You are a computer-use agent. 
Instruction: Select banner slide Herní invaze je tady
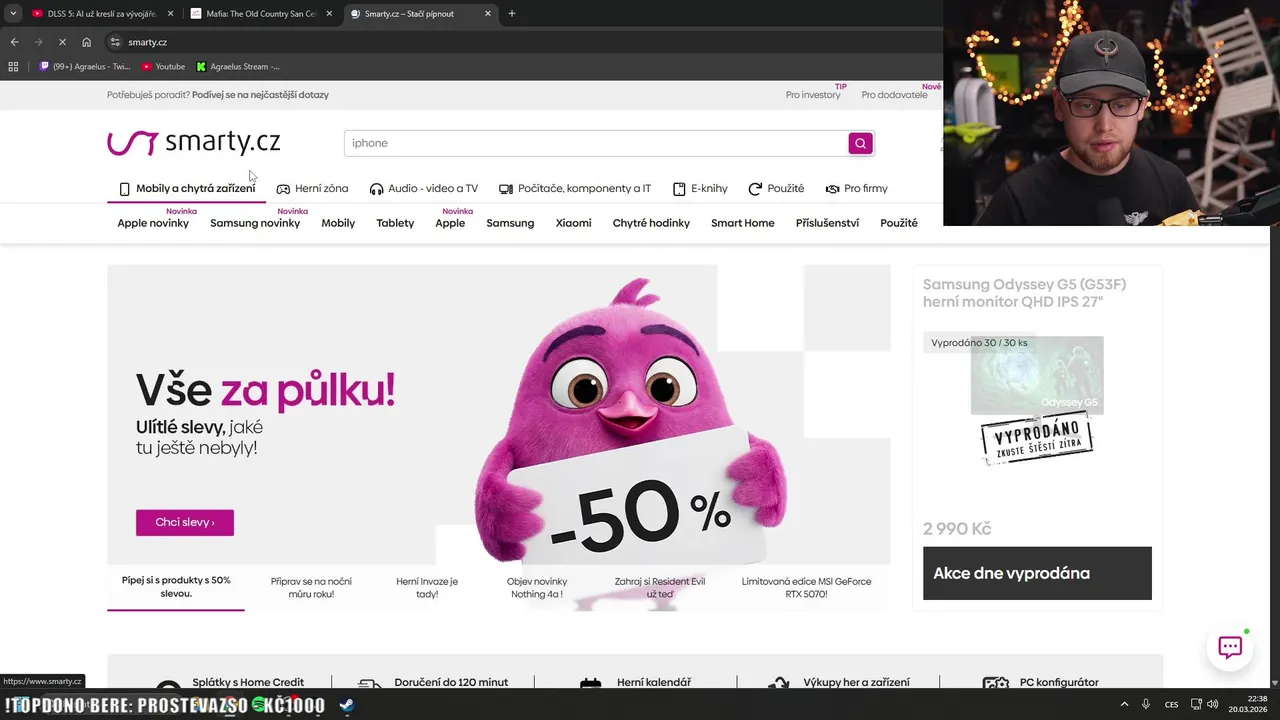427,587
